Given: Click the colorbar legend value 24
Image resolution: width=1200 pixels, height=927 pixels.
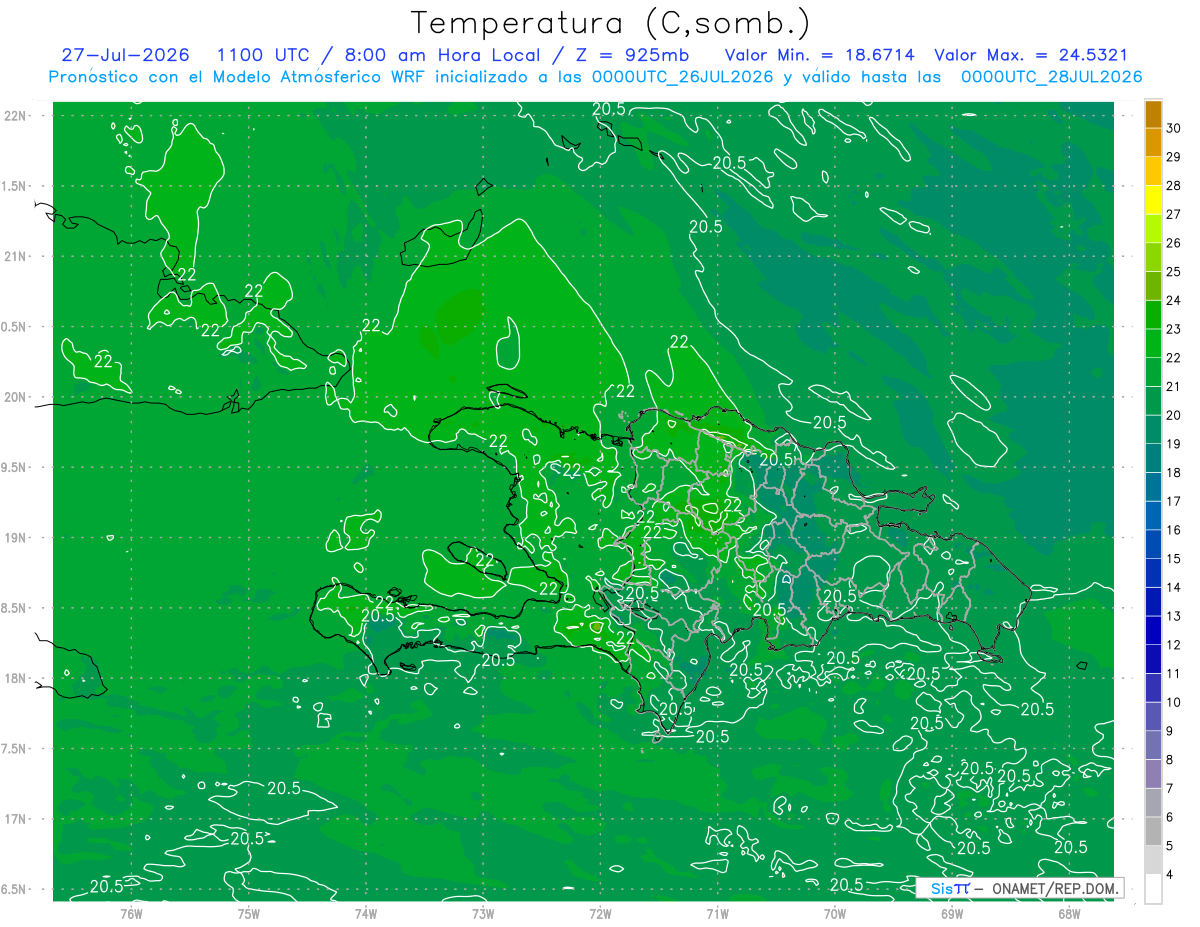Looking at the screenshot, I should (1173, 300).
